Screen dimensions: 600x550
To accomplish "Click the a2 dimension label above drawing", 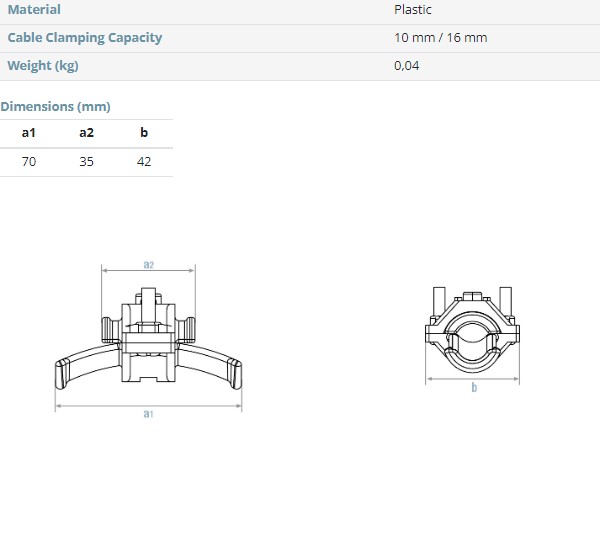I will (148, 264).
